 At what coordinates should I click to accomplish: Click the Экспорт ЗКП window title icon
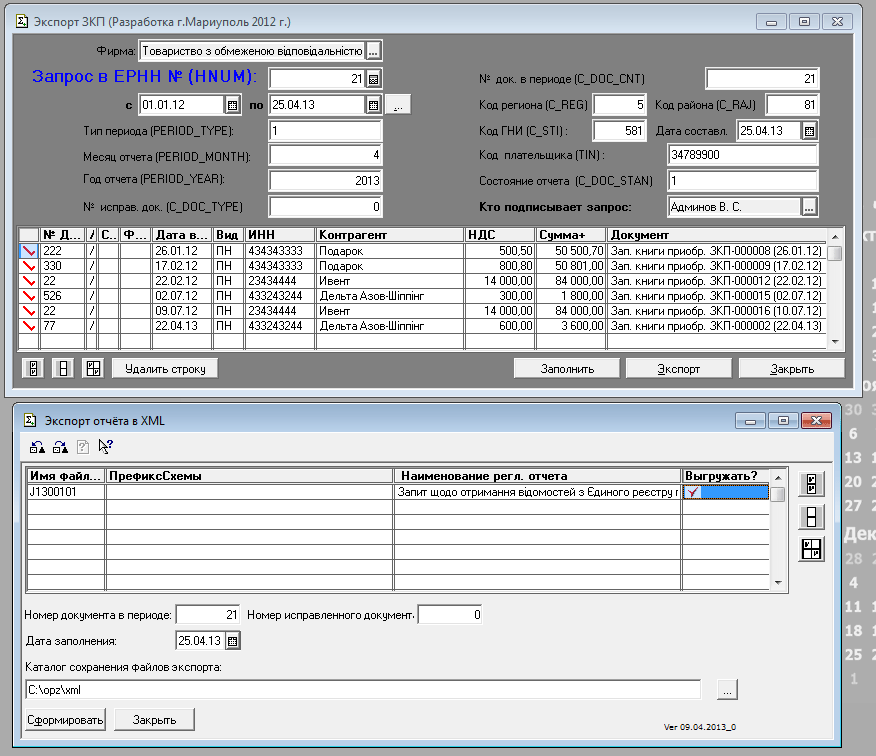22,22
